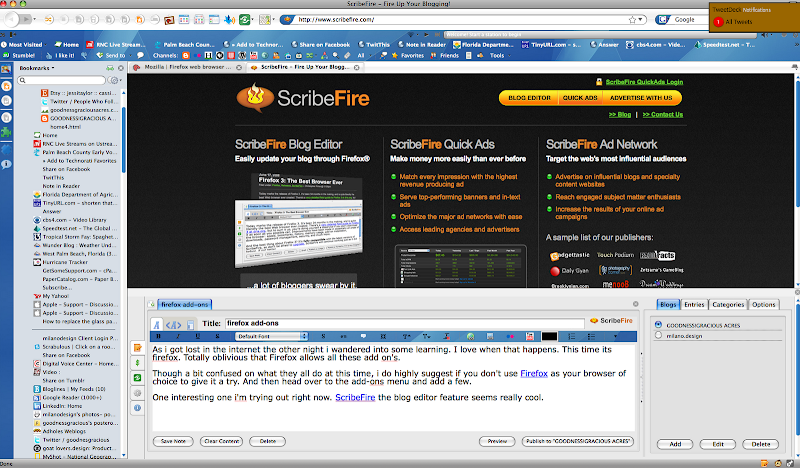Apply Bold formatting in ScribeFire editor
Viewport: 800px width, 468px height.
(158, 336)
